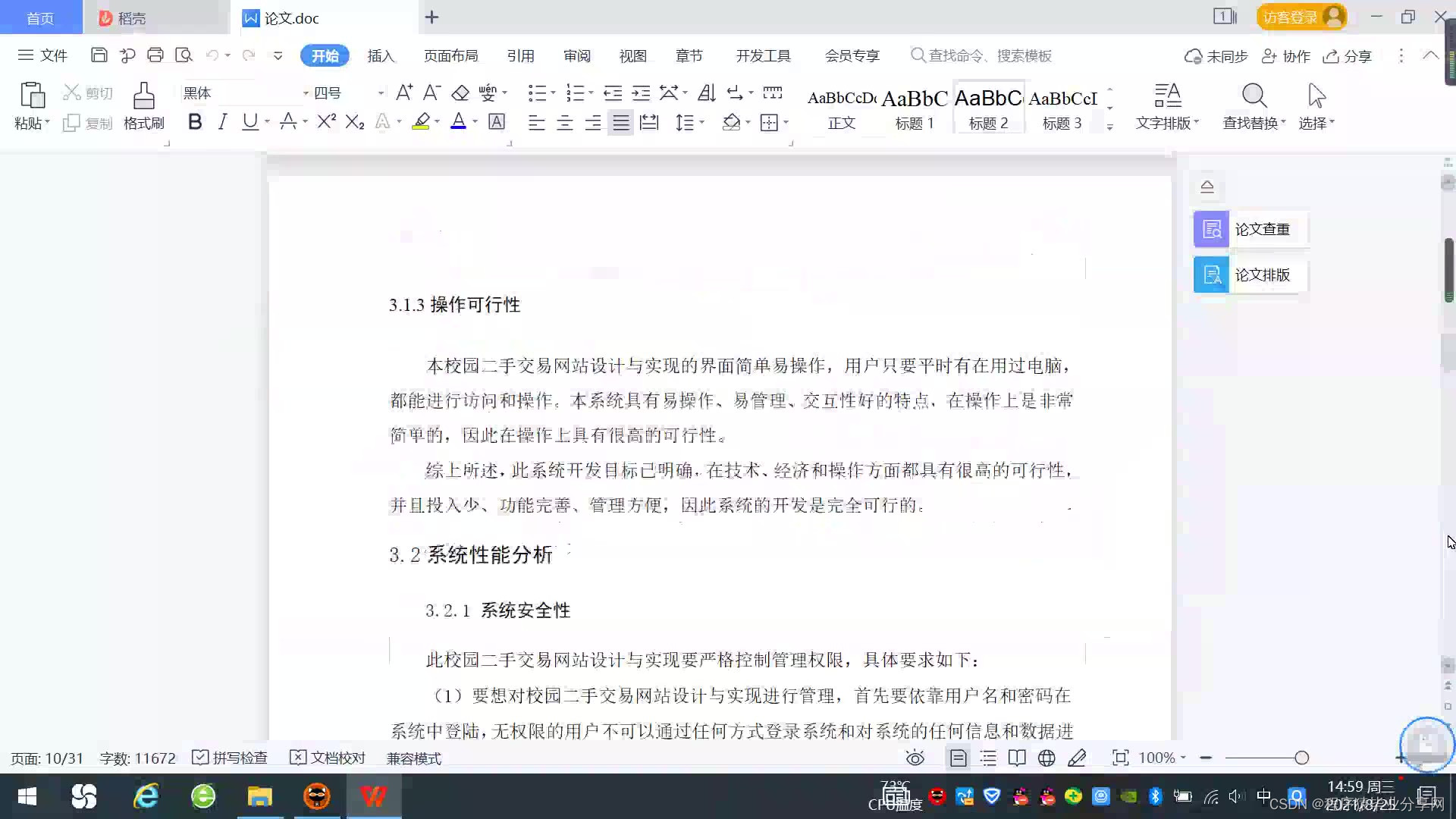Viewport: 1456px width, 819px height.
Task: Expand the styles gallery list
Action: click(x=1109, y=127)
